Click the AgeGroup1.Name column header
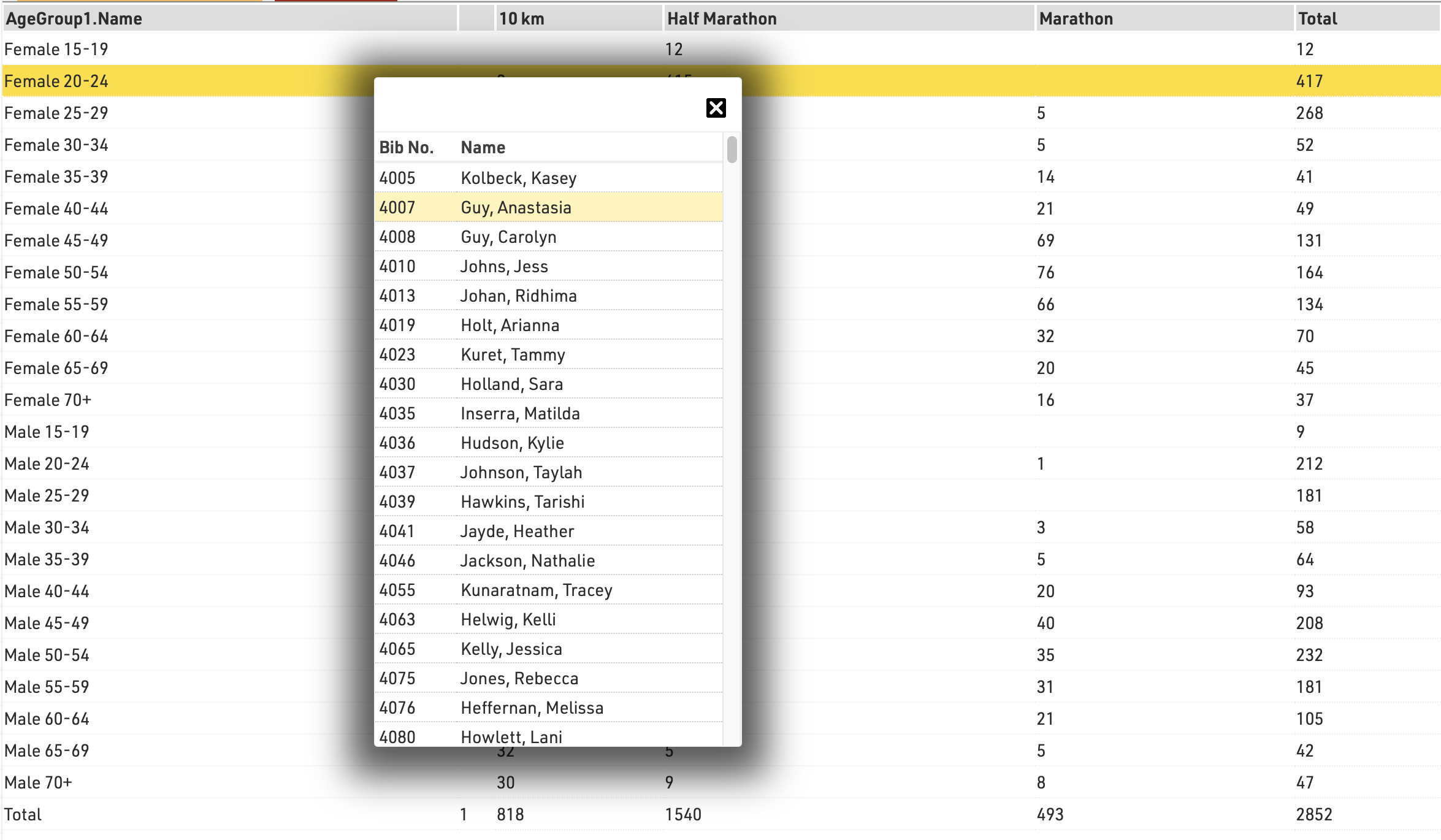Viewport: 1441px width, 840px height. [x=74, y=19]
